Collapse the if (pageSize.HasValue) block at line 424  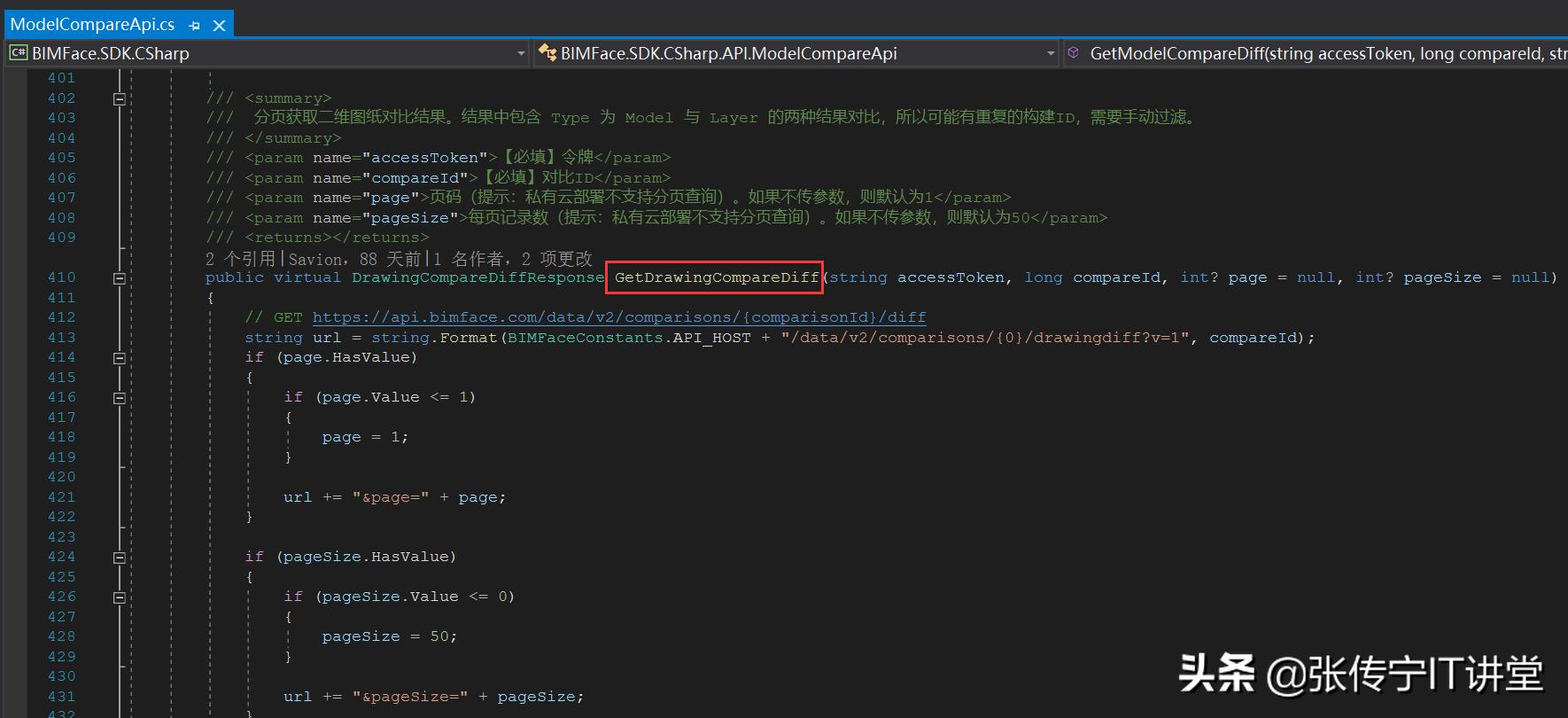pos(120,557)
